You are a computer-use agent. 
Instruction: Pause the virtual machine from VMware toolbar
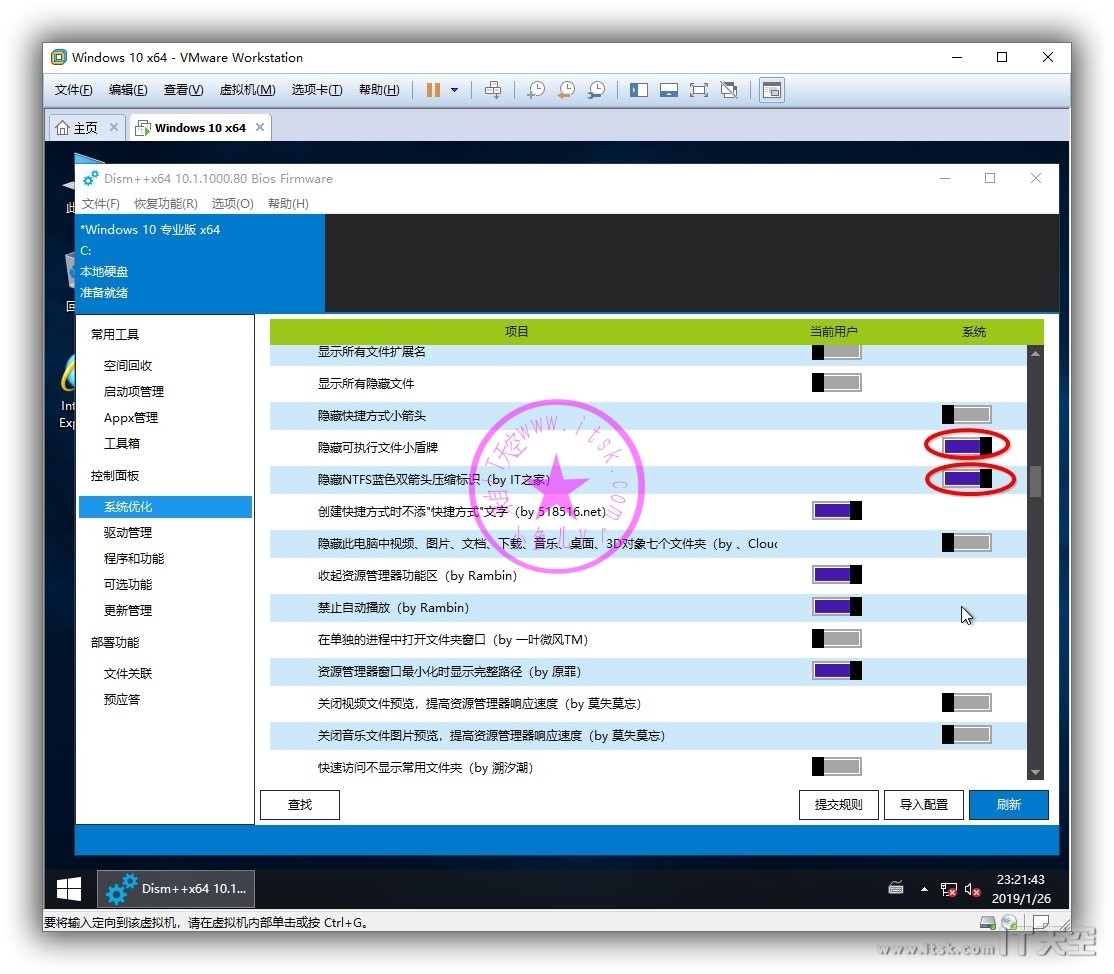point(433,90)
